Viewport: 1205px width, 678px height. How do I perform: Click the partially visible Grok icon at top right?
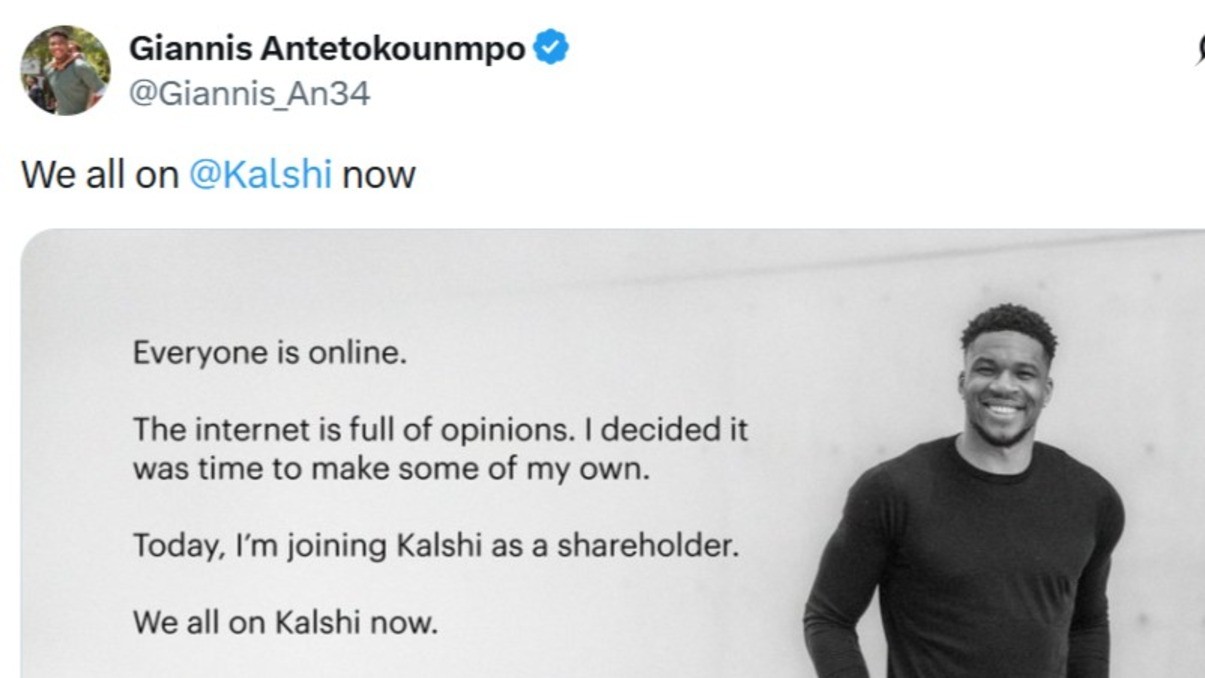click(1199, 50)
